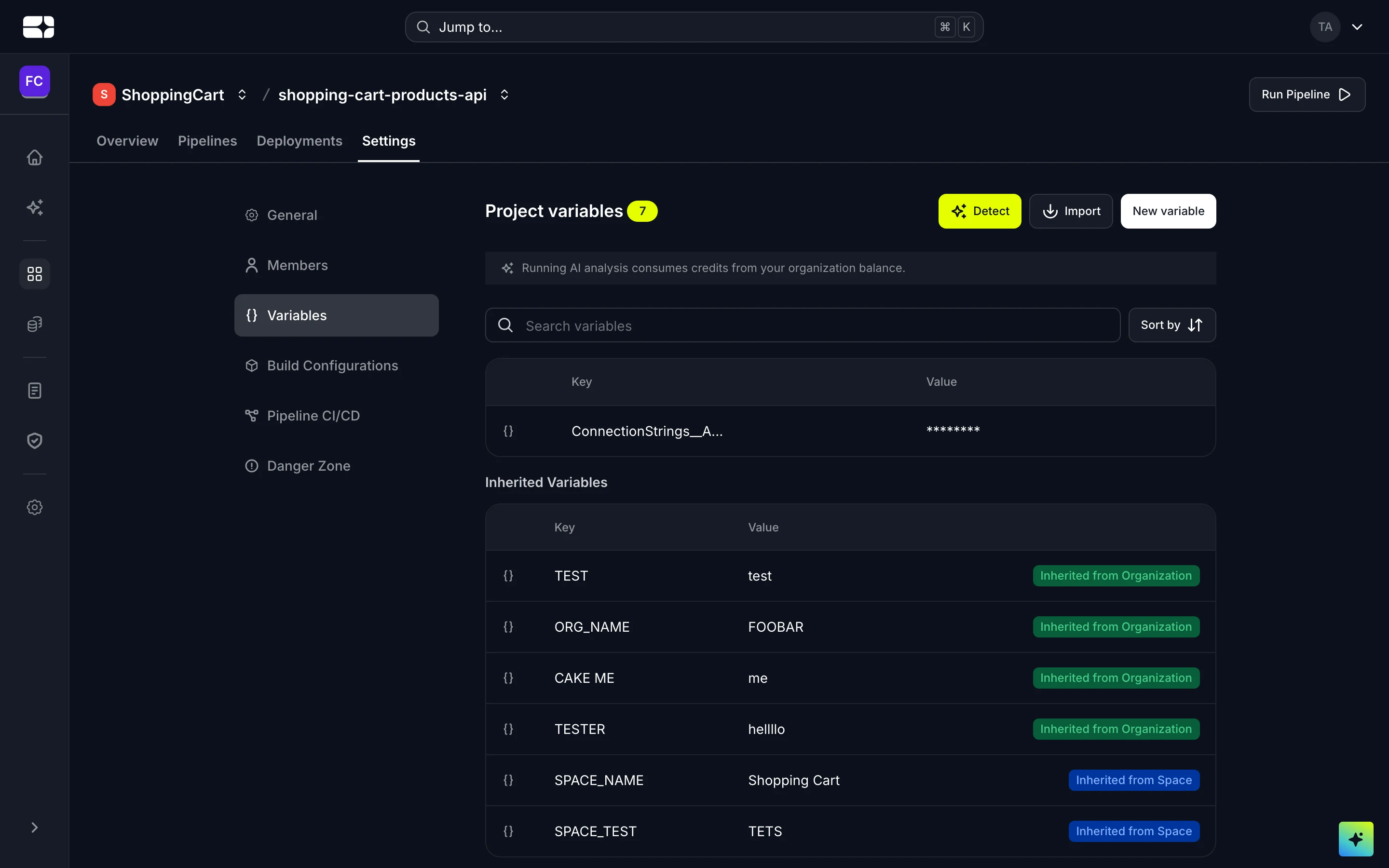Click the magnifier icon in Jump to
1389x868 pixels.
coord(423,27)
